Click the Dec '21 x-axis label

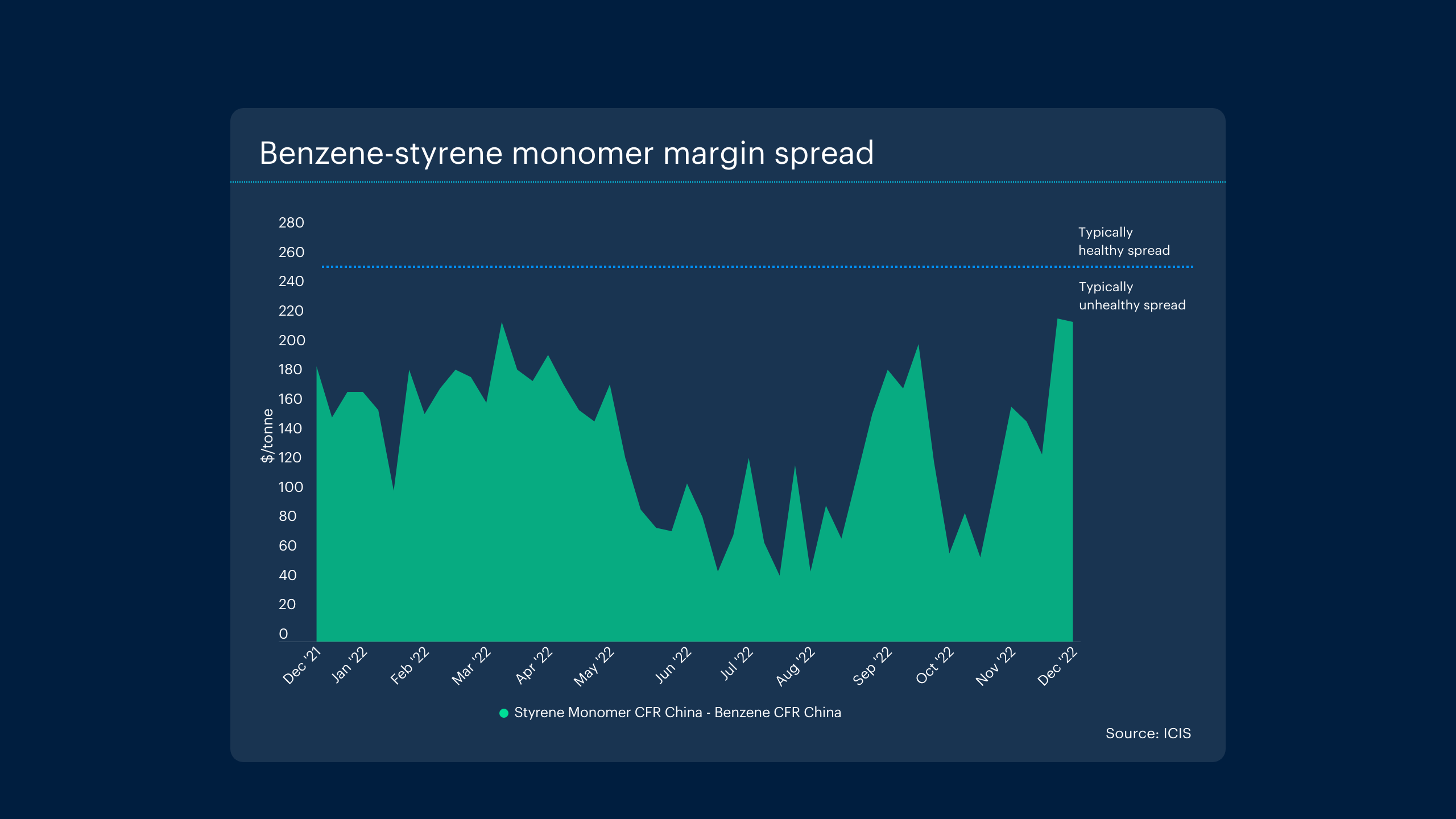(x=302, y=665)
